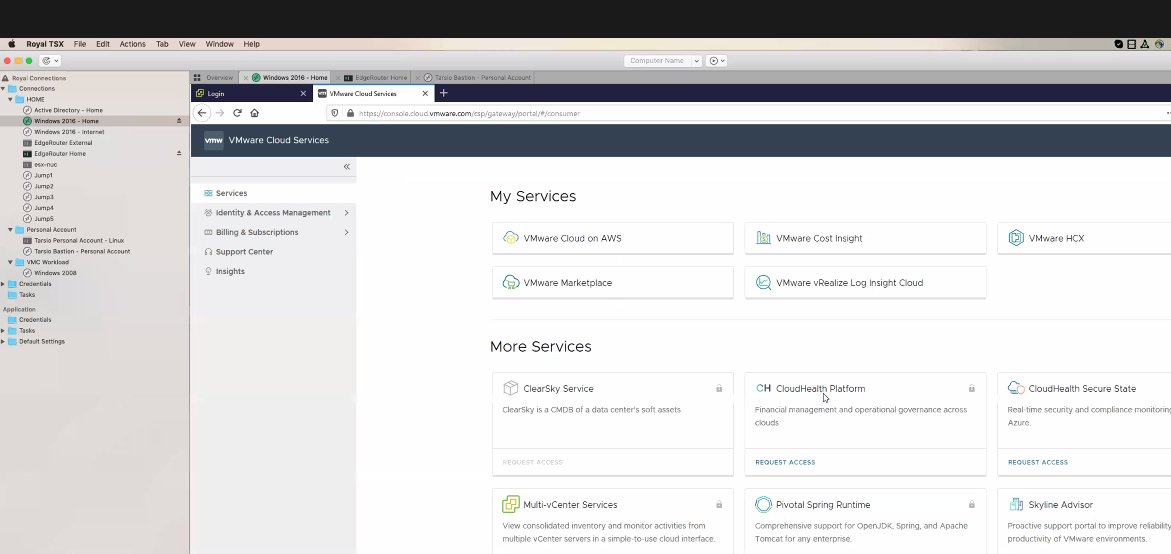Collapse the VMC Workload folder triangle
This screenshot has height=554, width=1171.
point(10,262)
